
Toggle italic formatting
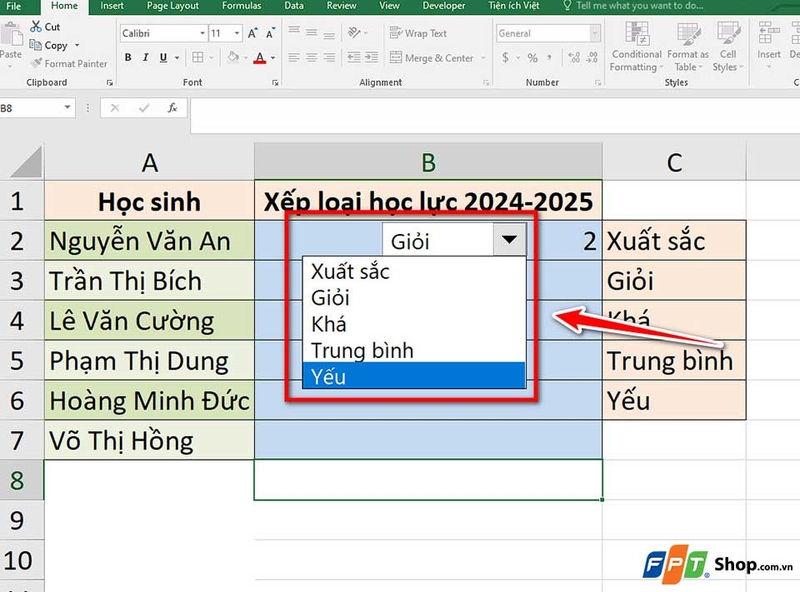[x=145, y=57]
